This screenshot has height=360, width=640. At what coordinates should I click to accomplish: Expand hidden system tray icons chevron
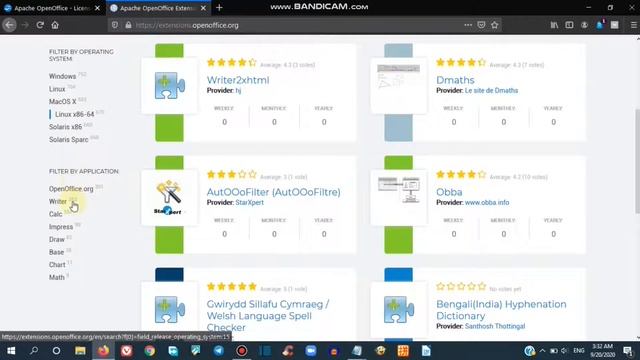click(542, 351)
